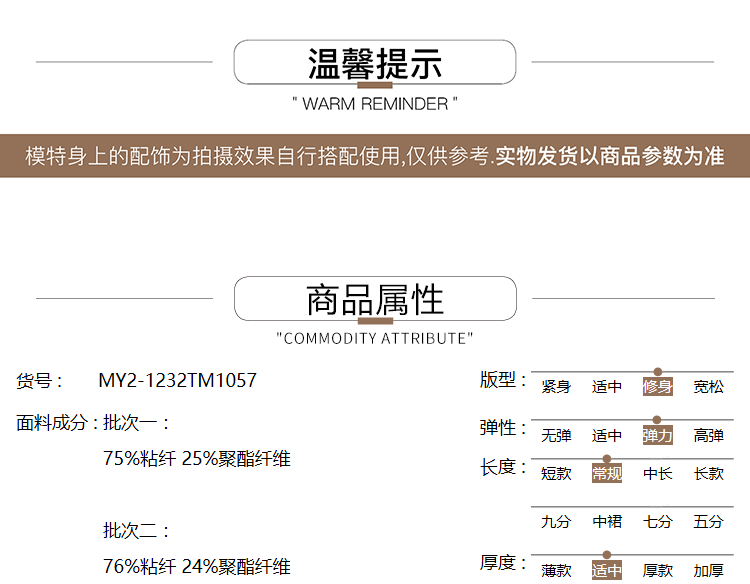Click the 温馨提示 heading box
750x584 pixels.
point(375,62)
